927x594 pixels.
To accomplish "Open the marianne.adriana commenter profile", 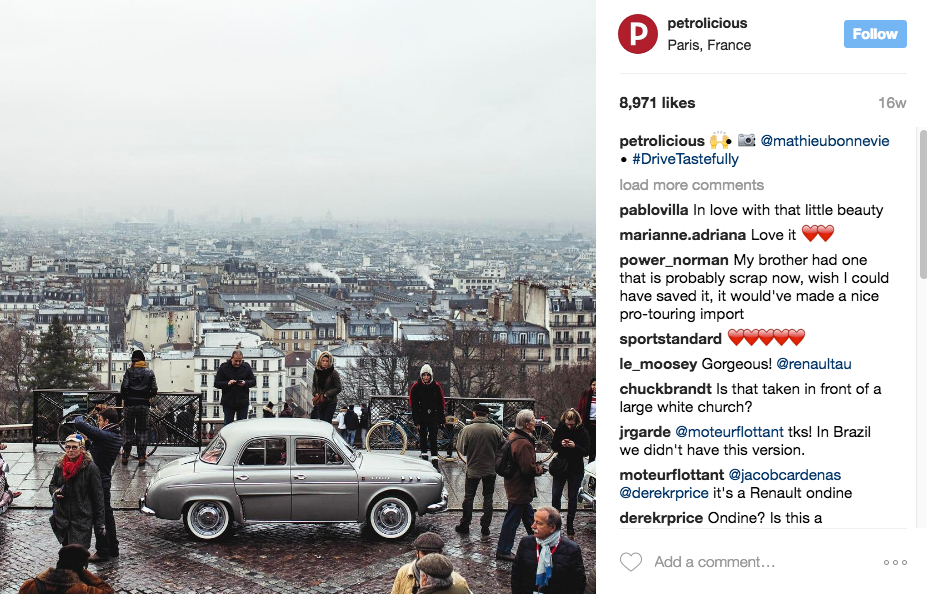I will tap(683, 235).
